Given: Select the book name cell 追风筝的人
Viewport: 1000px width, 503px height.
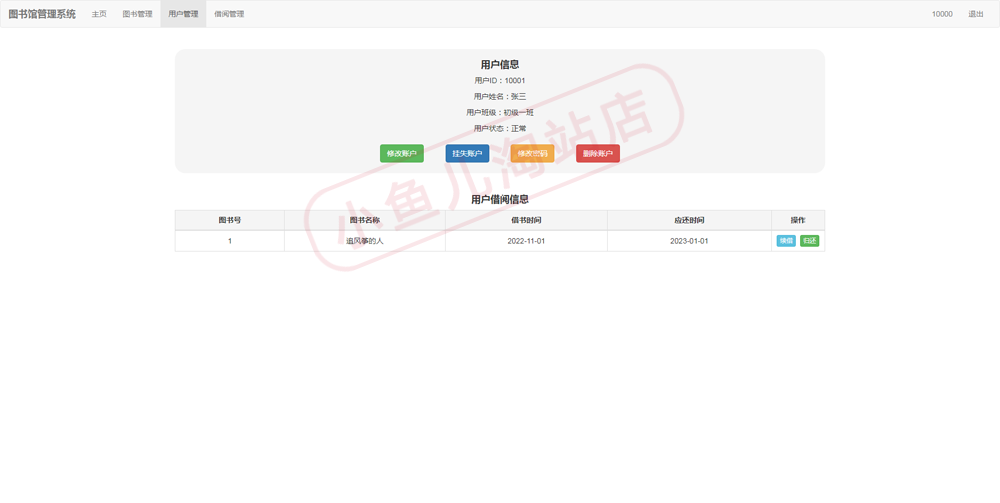Looking at the screenshot, I should click(x=365, y=241).
